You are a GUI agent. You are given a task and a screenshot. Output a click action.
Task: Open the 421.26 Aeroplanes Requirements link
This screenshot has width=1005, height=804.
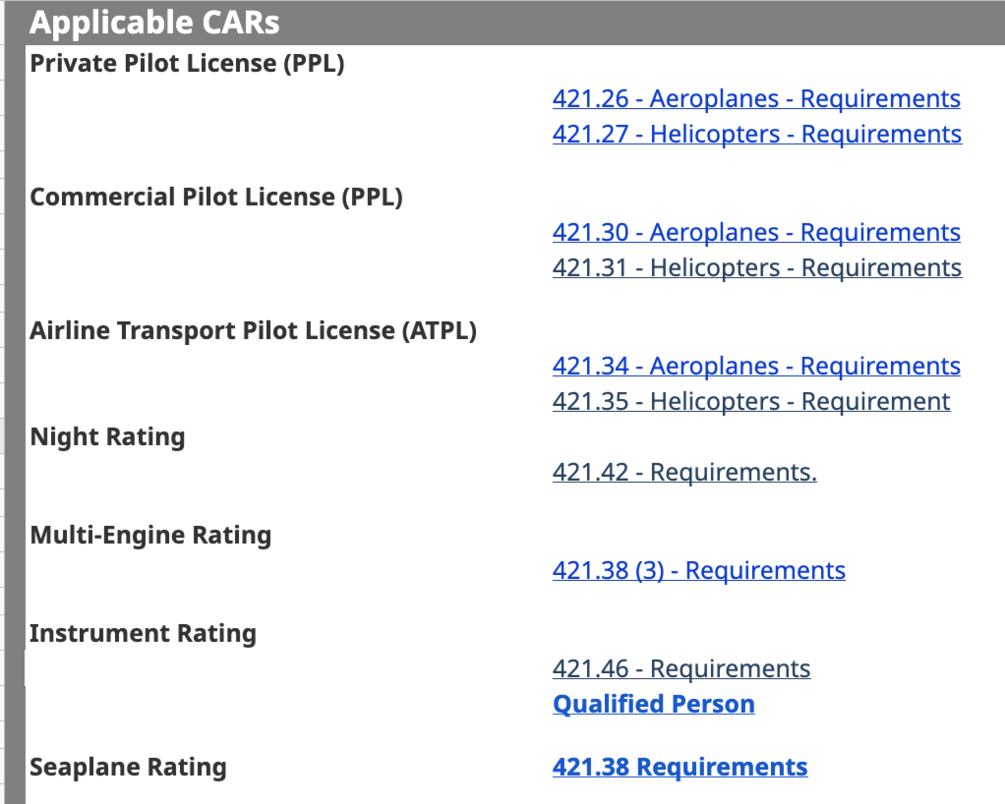tap(756, 99)
